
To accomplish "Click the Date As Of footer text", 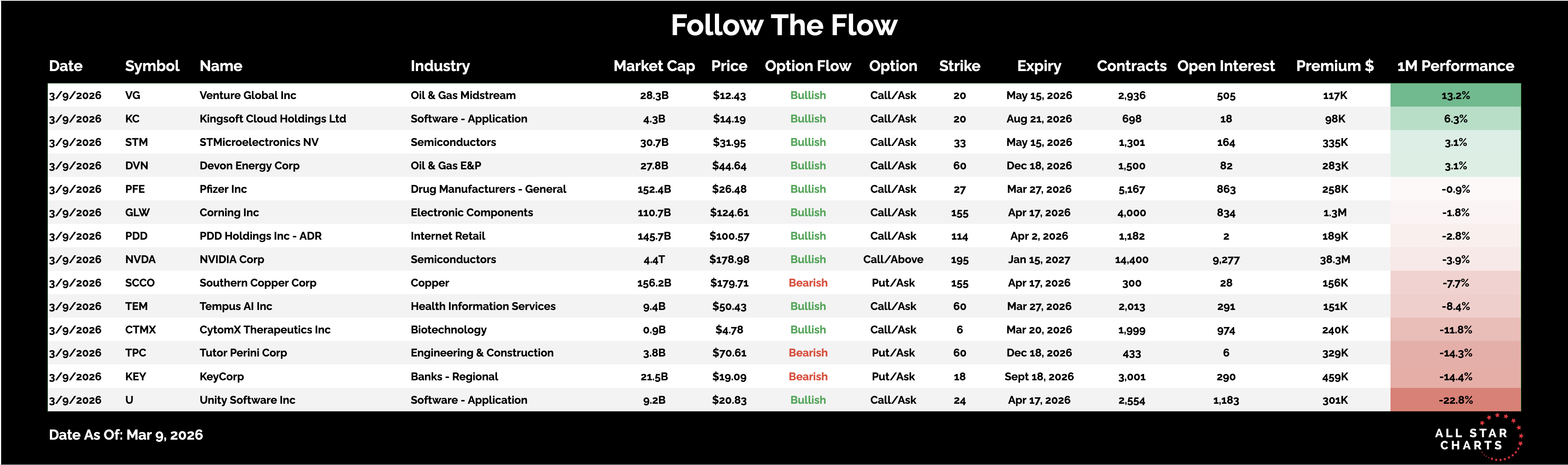I will click(x=125, y=434).
